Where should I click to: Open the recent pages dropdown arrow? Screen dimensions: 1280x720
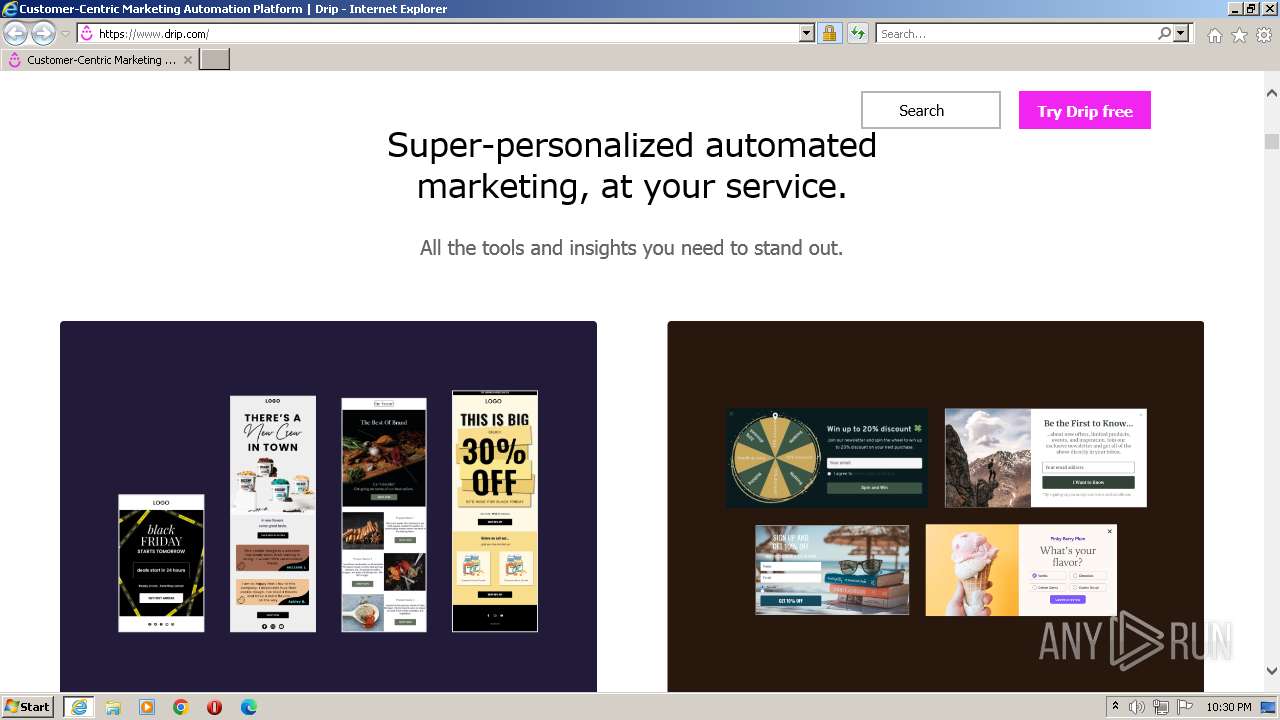point(65,34)
